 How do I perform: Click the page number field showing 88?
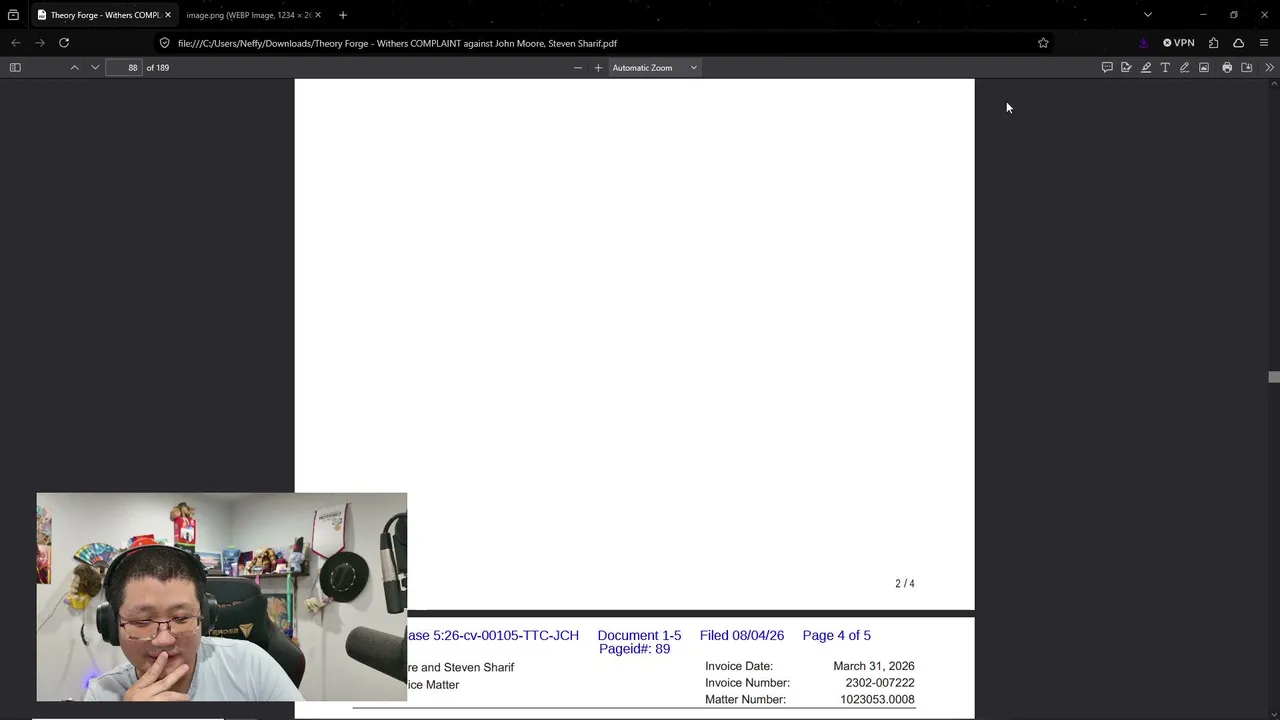(x=124, y=67)
